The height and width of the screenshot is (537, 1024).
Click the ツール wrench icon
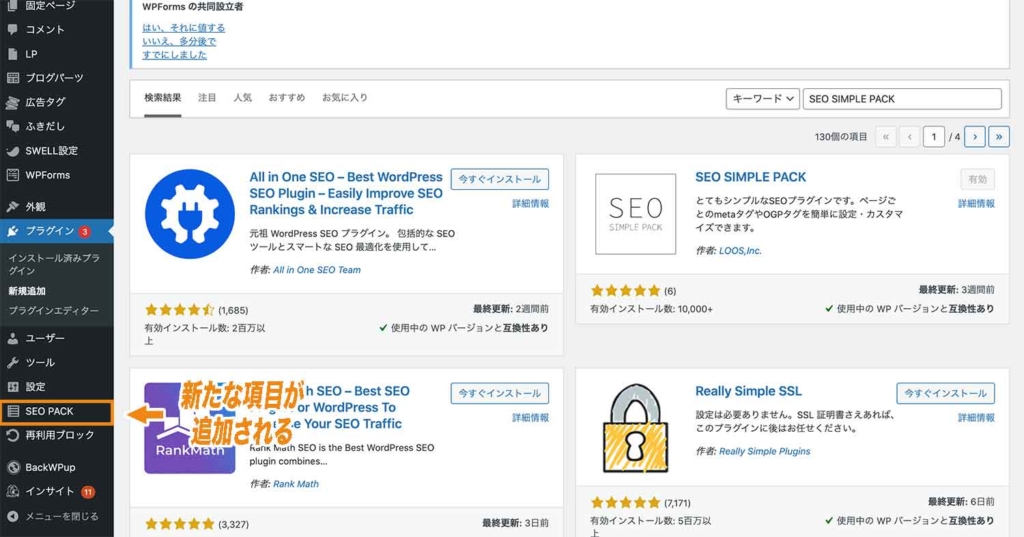coord(12,363)
